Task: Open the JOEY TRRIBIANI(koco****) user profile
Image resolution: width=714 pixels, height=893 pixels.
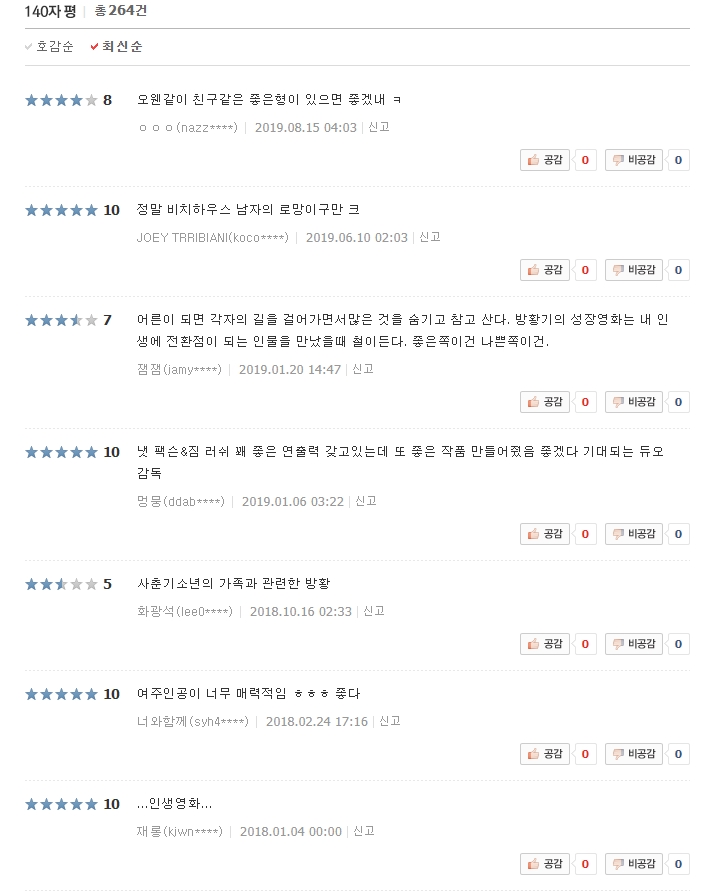Action: click(212, 237)
